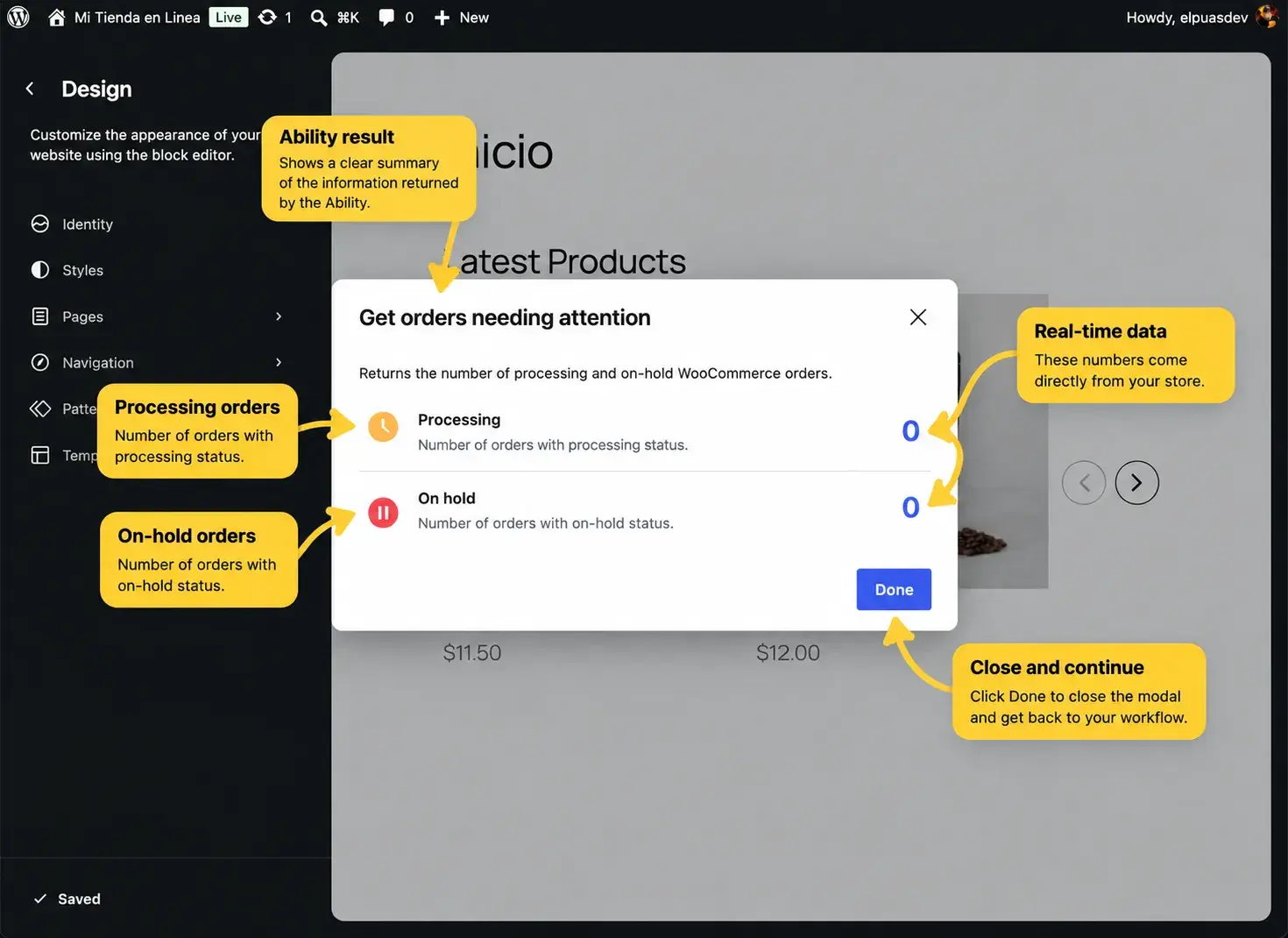This screenshot has height=938, width=1288.
Task: Click the Live status badge
Action: [x=229, y=18]
